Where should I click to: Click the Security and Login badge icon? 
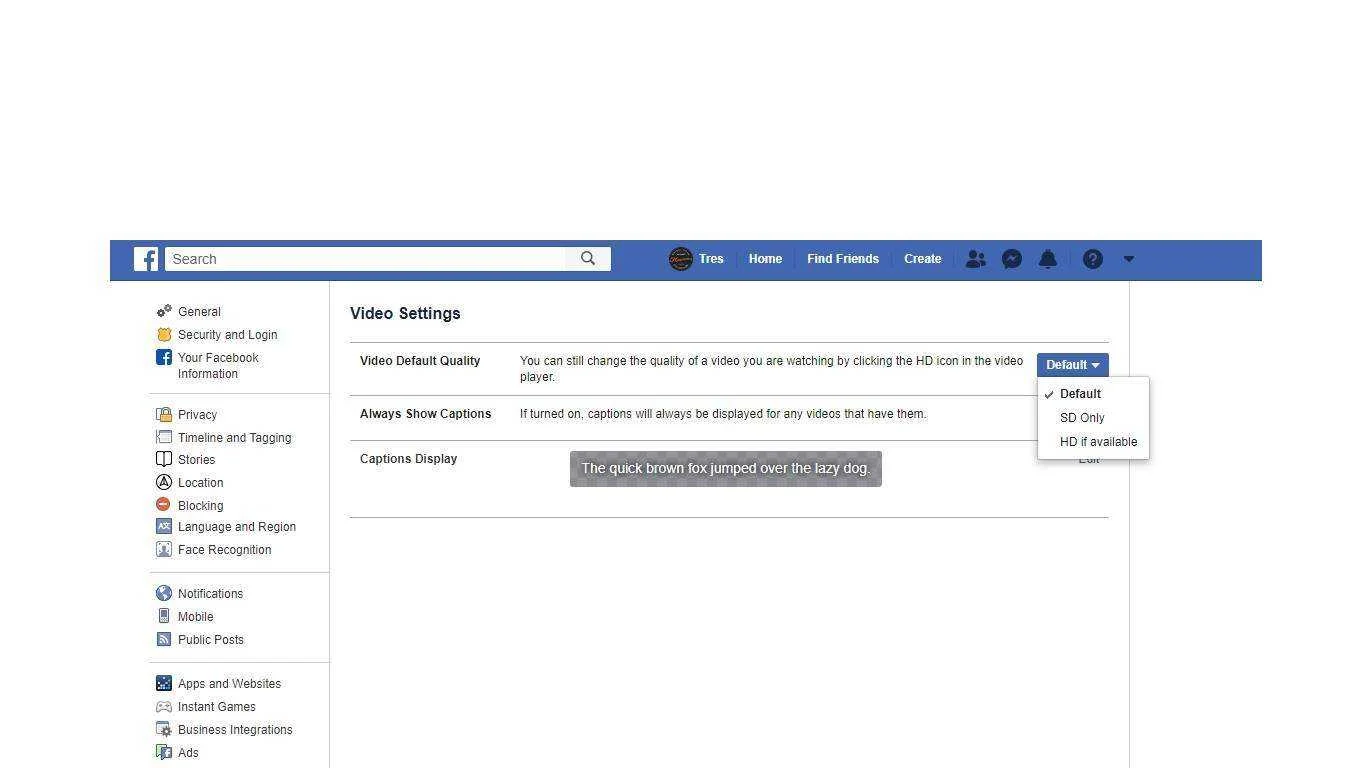pos(164,334)
